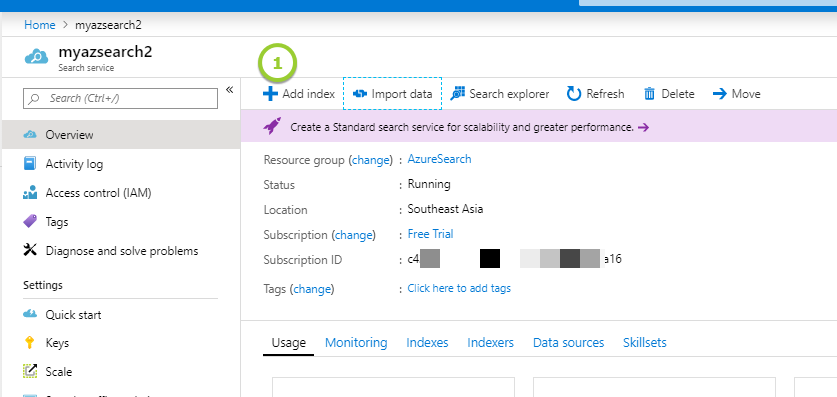
Task: Collapse the sidebar with double chevron
Action: click(230, 90)
